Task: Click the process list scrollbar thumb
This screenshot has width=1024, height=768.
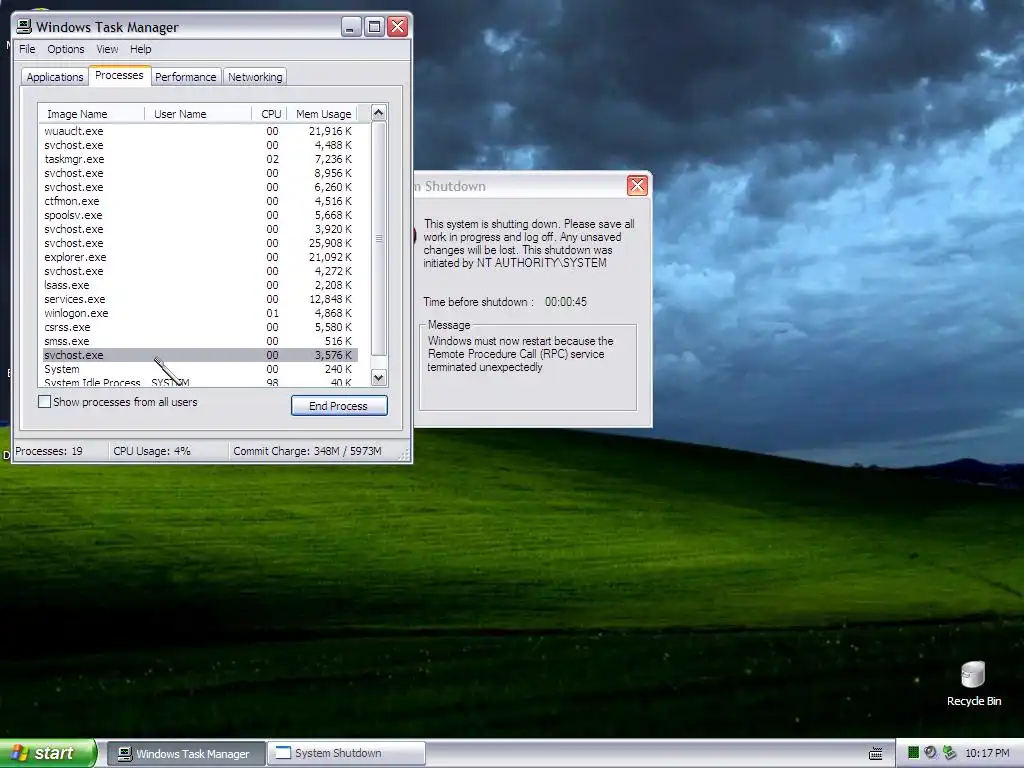Action: [379, 238]
